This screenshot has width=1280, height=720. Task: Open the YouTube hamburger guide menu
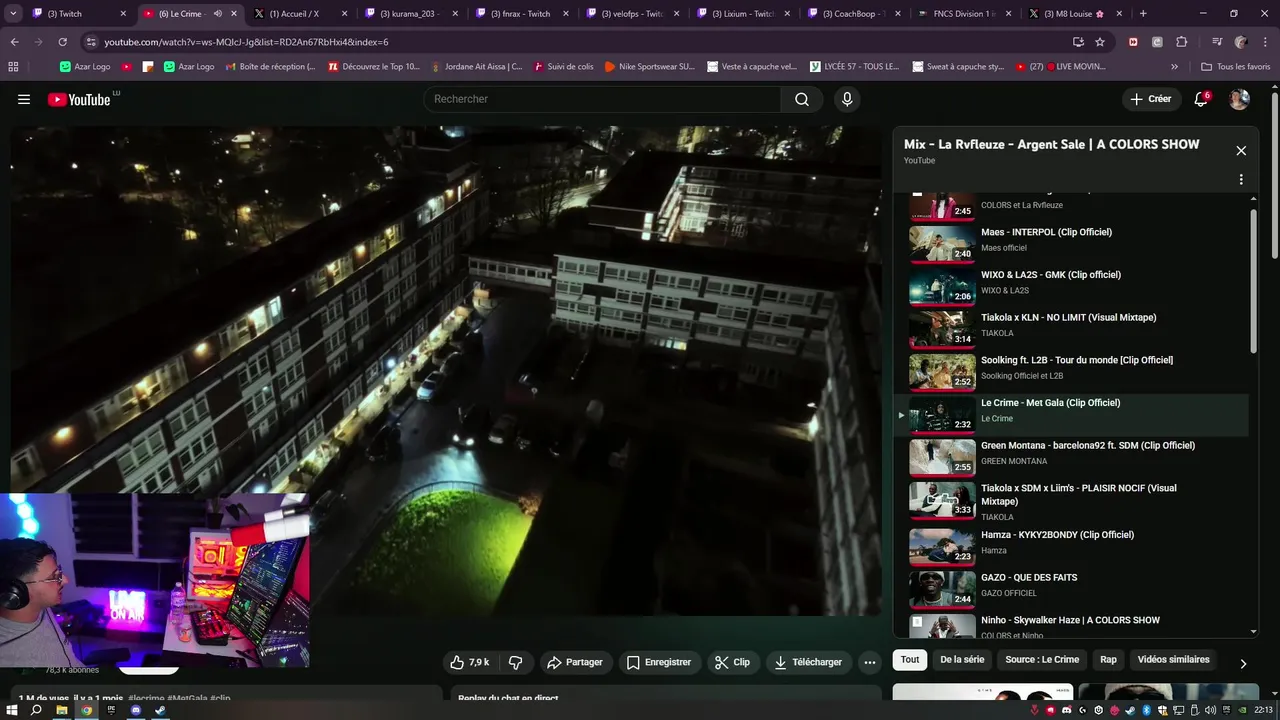(x=24, y=99)
